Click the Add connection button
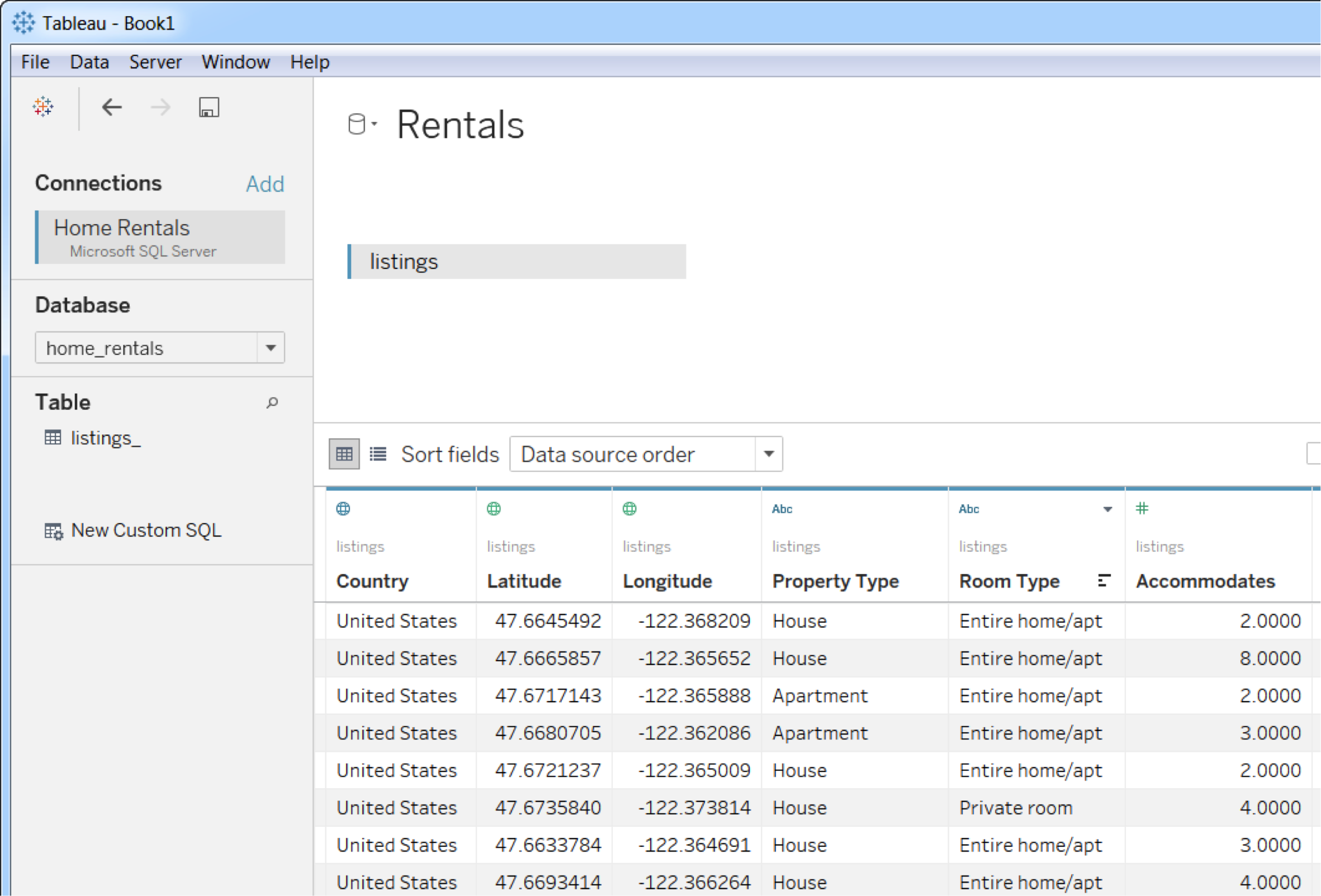 [x=266, y=185]
